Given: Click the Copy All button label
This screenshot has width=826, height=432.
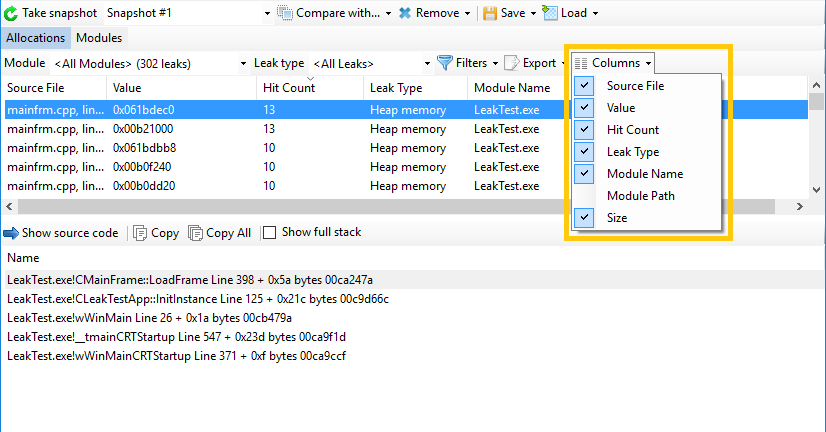Looking at the screenshot, I should (x=229, y=233).
